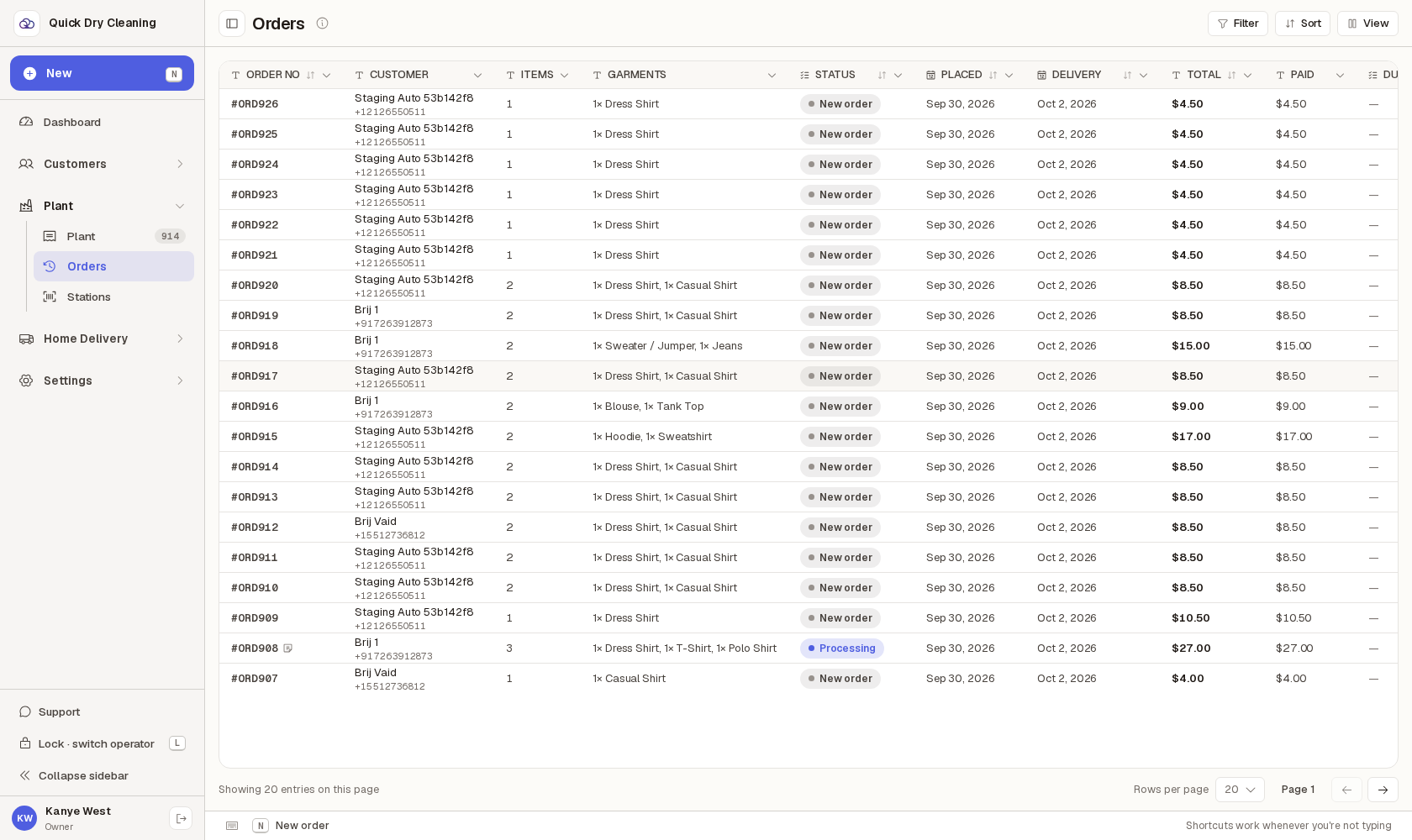Expand the Settings sidebar section
Image resolution: width=1412 pixels, height=840 pixels.
[102, 381]
